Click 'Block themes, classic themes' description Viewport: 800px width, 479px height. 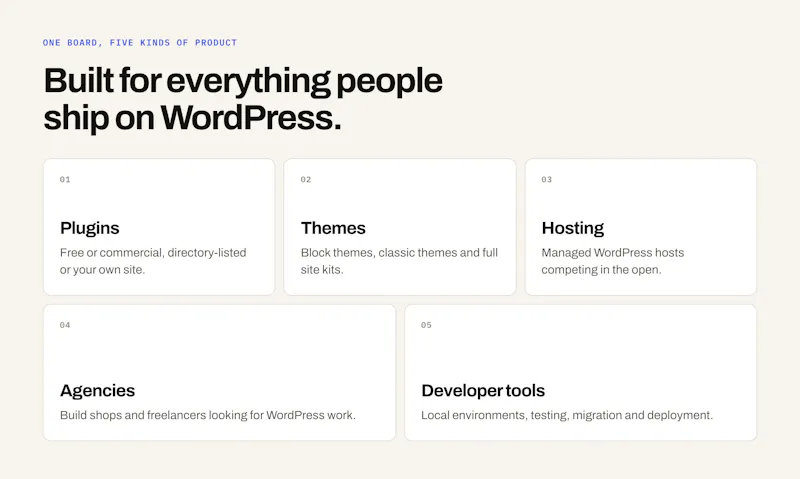tap(399, 261)
